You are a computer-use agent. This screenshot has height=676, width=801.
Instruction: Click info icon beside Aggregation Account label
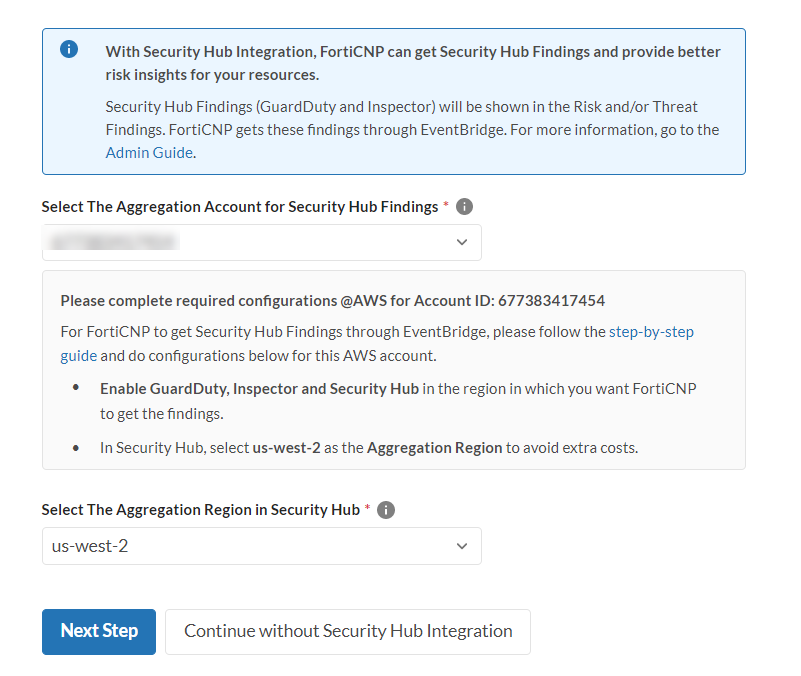pyautogui.click(x=464, y=207)
